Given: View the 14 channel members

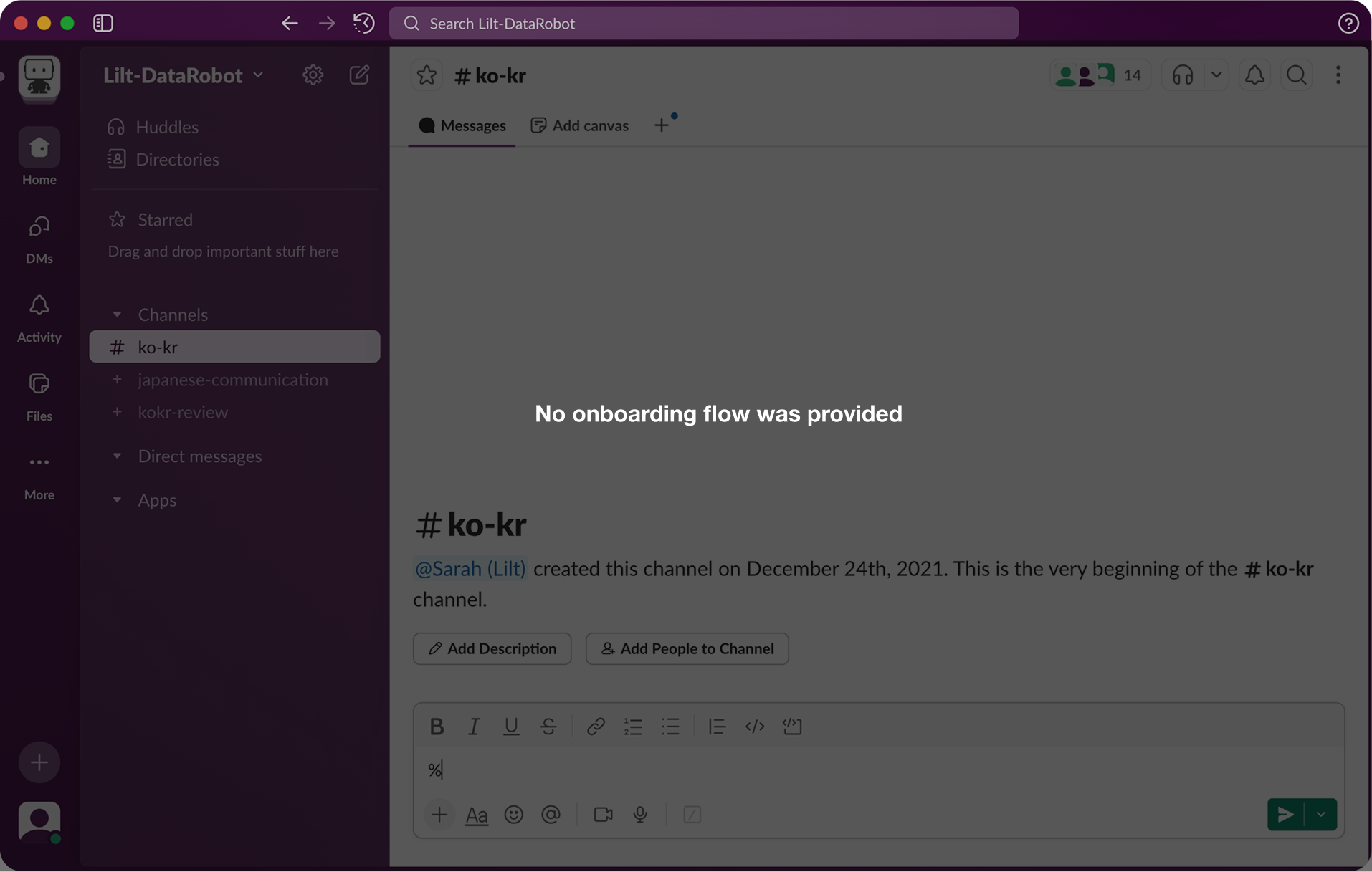Looking at the screenshot, I should (x=1100, y=75).
